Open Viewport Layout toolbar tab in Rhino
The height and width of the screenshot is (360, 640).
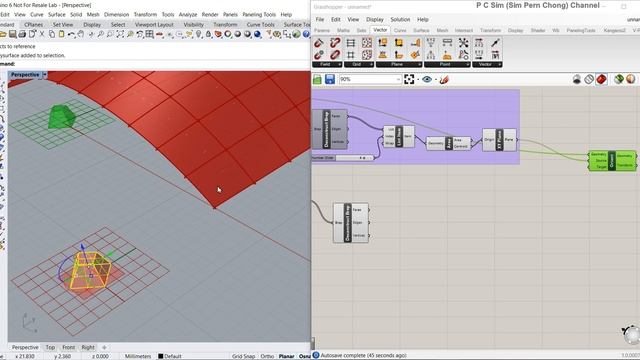[x=154, y=24]
